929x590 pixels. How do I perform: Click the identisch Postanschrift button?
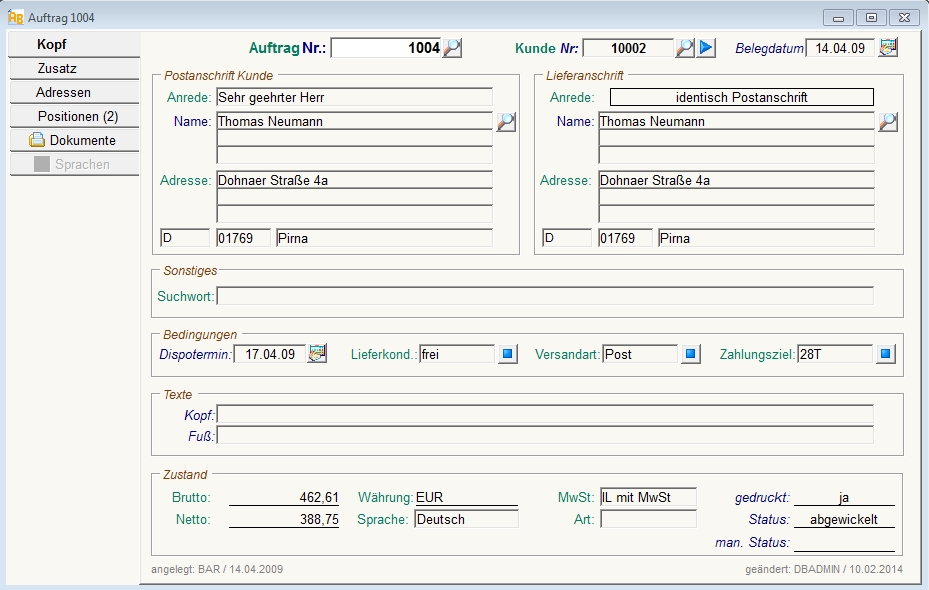tap(741, 98)
